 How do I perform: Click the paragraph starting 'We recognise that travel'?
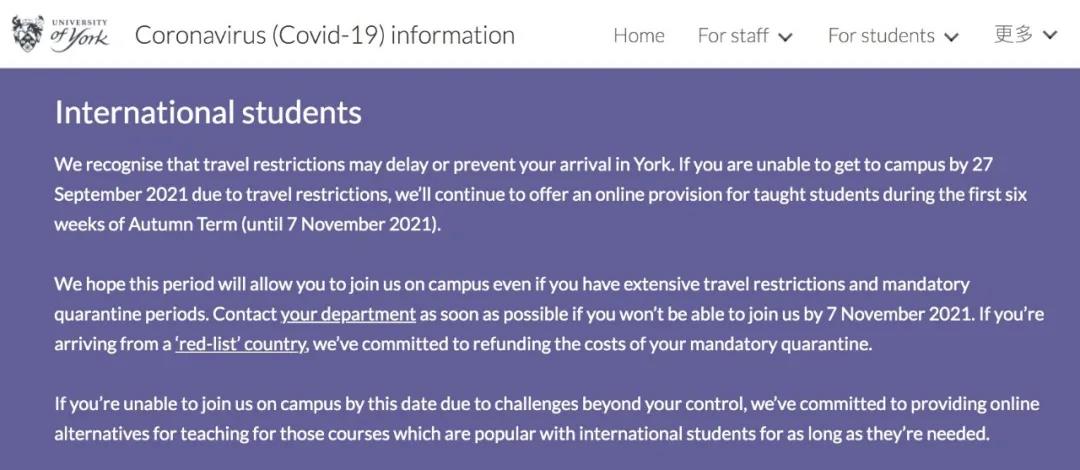tap(541, 195)
